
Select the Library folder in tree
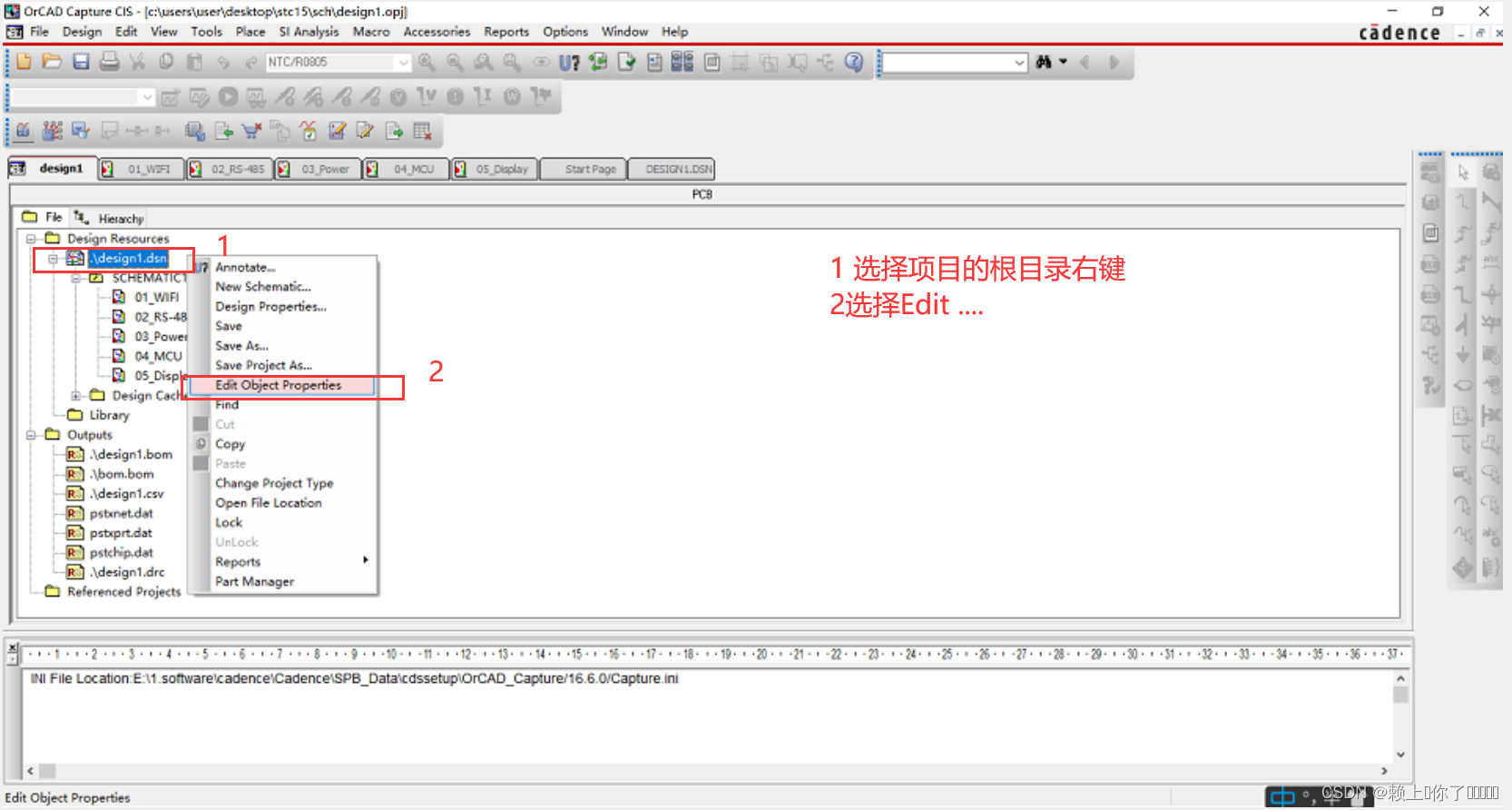click(x=109, y=415)
